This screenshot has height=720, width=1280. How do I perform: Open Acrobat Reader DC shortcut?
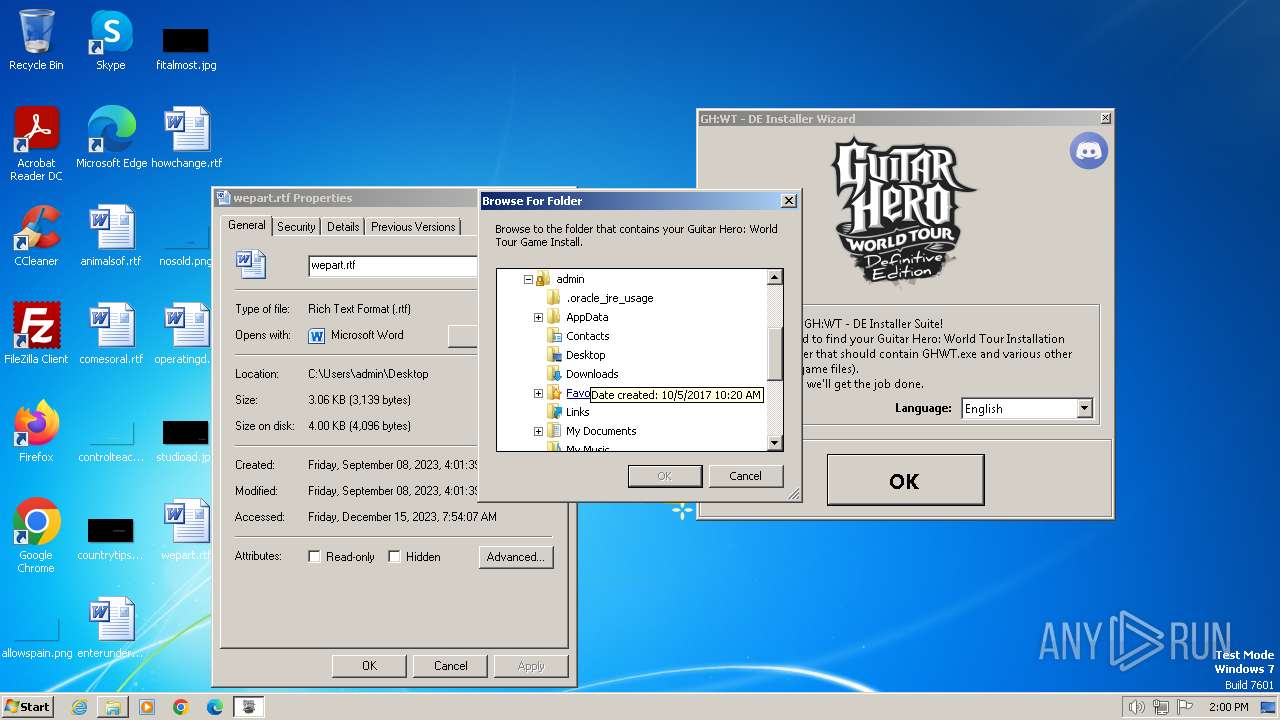click(x=36, y=145)
